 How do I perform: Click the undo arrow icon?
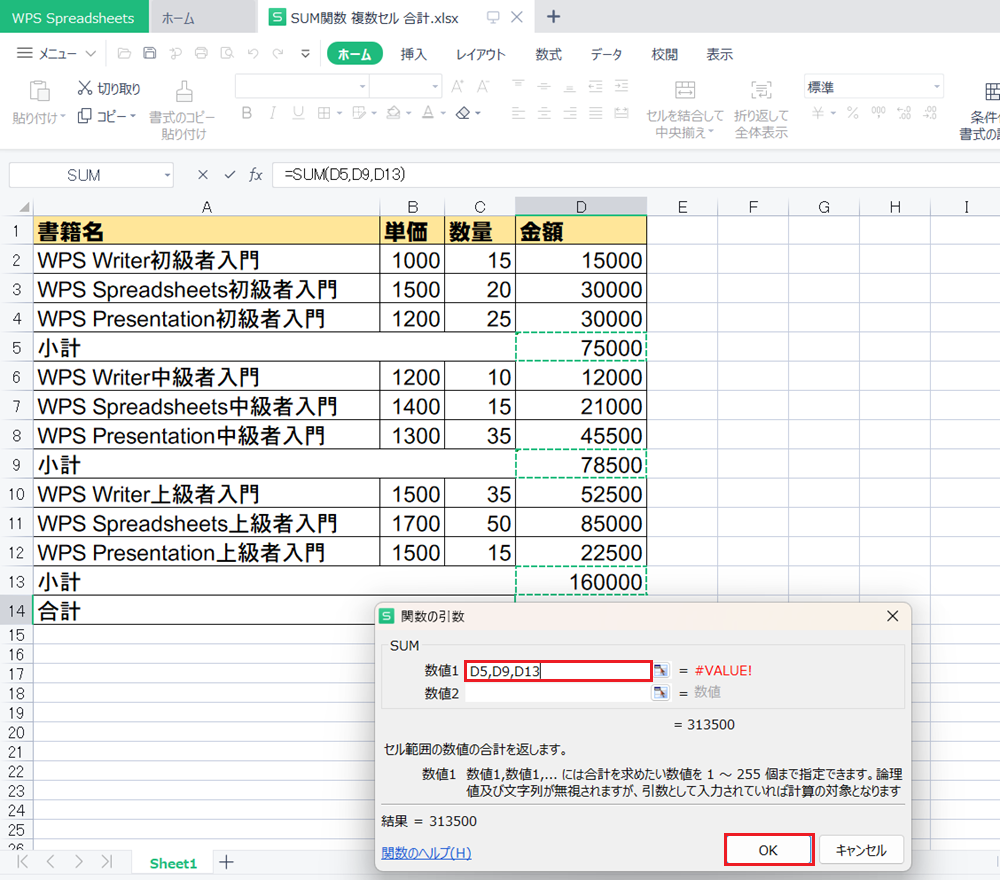click(x=253, y=54)
